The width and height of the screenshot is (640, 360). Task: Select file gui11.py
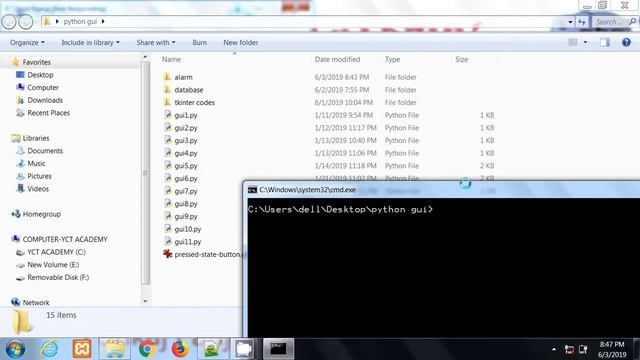(x=182, y=242)
